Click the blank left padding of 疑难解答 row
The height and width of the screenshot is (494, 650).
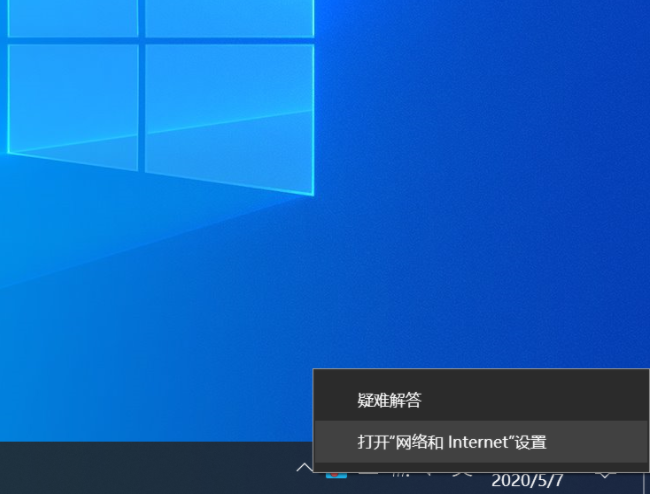point(334,401)
